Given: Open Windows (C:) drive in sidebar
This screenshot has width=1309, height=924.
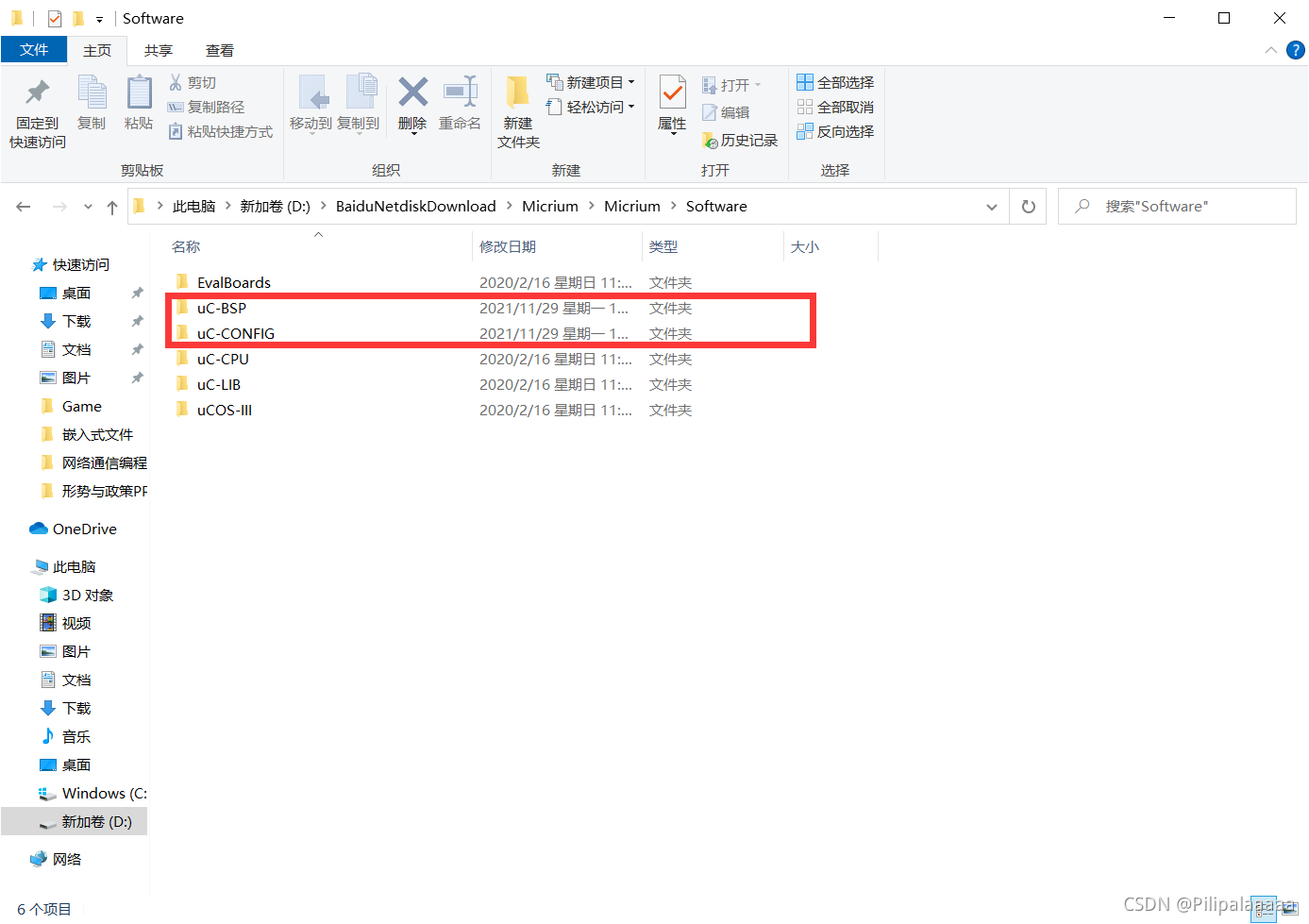Looking at the screenshot, I should tap(104, 794).
